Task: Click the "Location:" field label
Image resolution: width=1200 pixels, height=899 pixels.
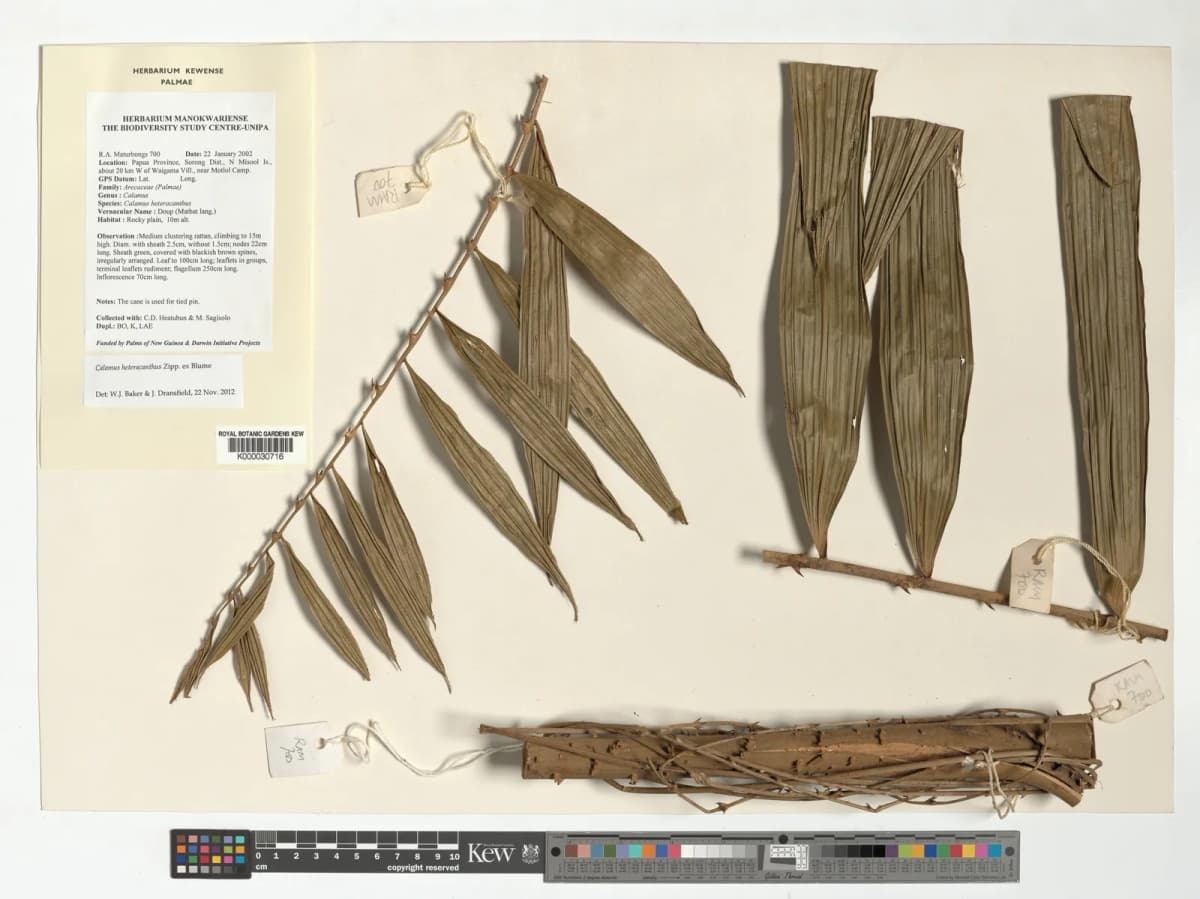Action: tap(114, 162)
